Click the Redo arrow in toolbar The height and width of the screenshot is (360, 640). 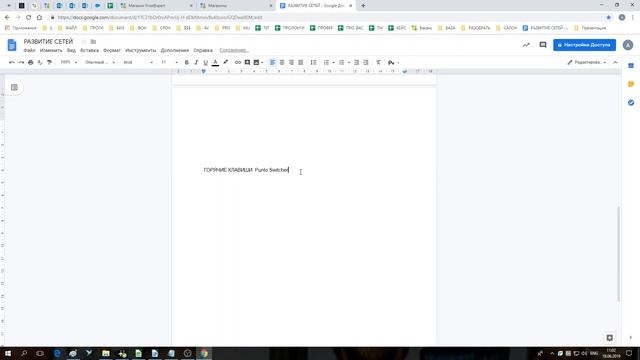pyautogui.click(x=21, y=62)
